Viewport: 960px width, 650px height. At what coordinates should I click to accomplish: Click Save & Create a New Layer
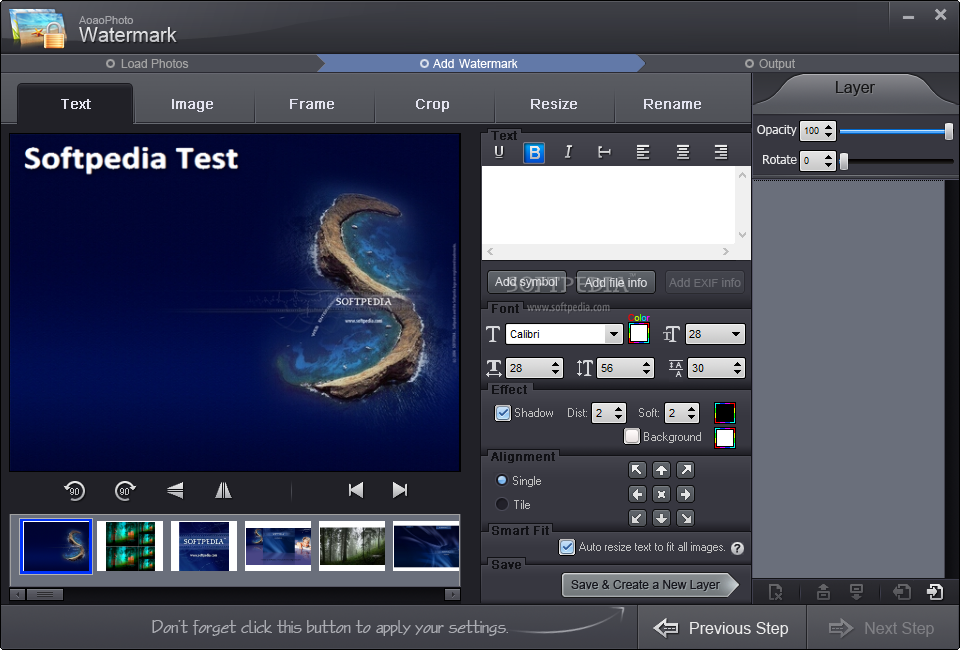[x=650, y=585]
